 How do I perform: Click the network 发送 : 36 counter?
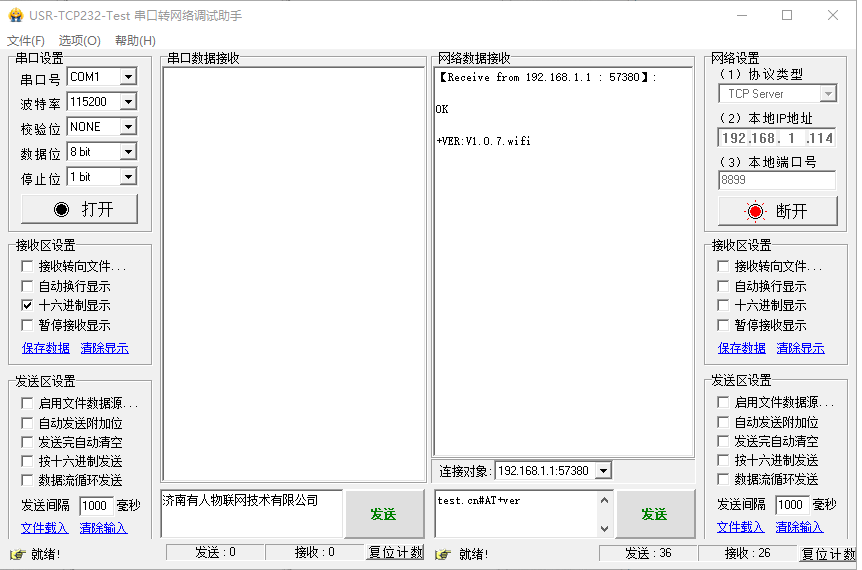coord(648,553)
